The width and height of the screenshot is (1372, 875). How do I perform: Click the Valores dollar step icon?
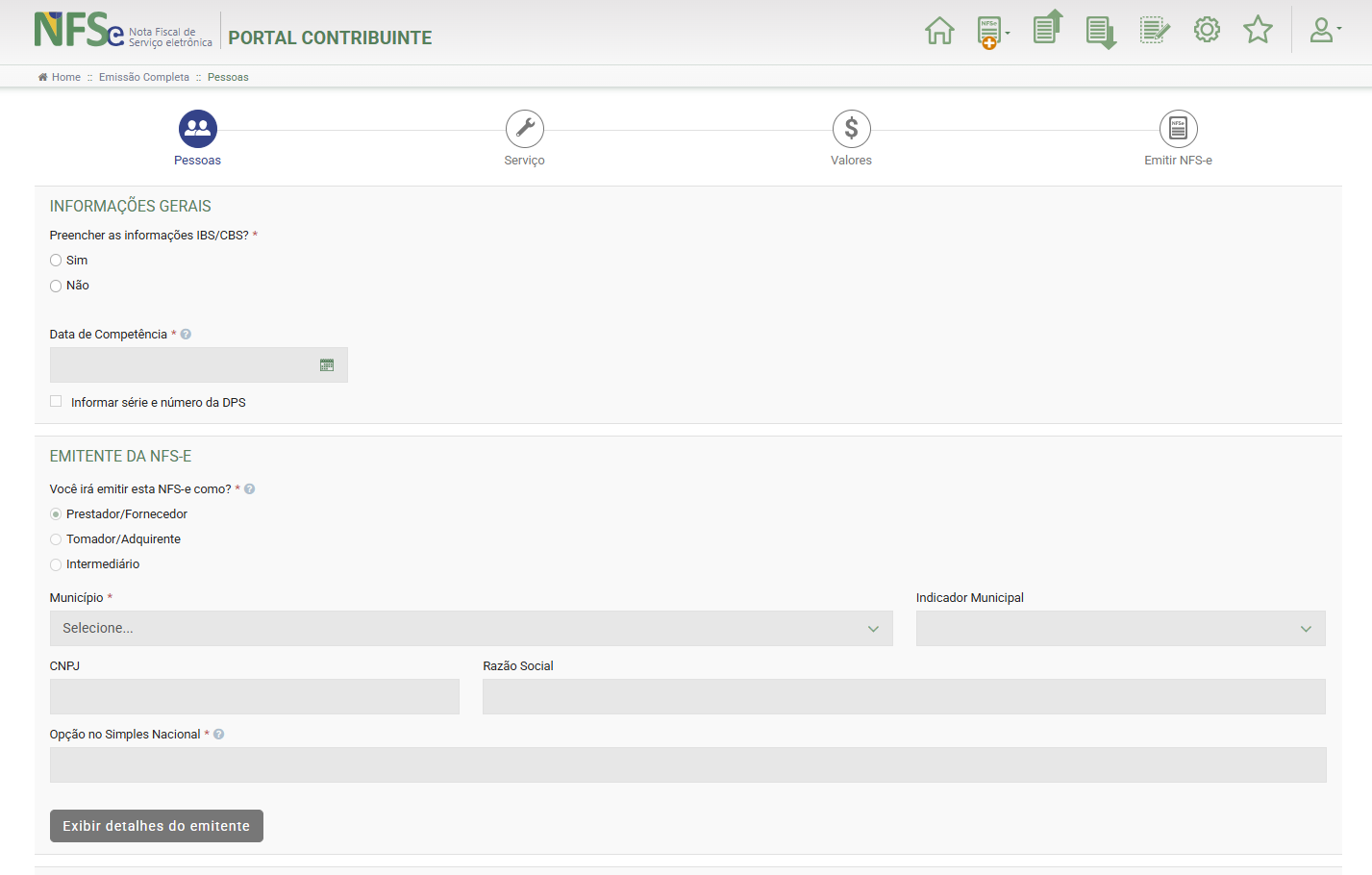coord(852,129)
